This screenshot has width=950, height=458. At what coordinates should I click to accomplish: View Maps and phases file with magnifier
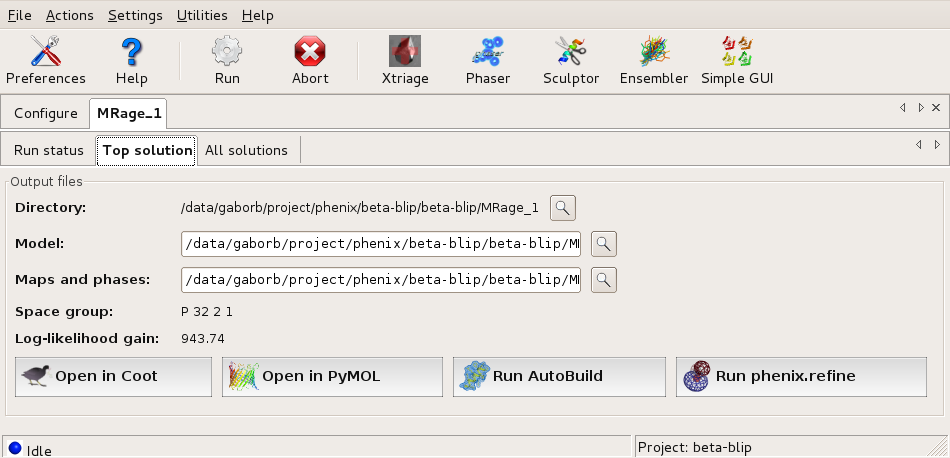604,280
